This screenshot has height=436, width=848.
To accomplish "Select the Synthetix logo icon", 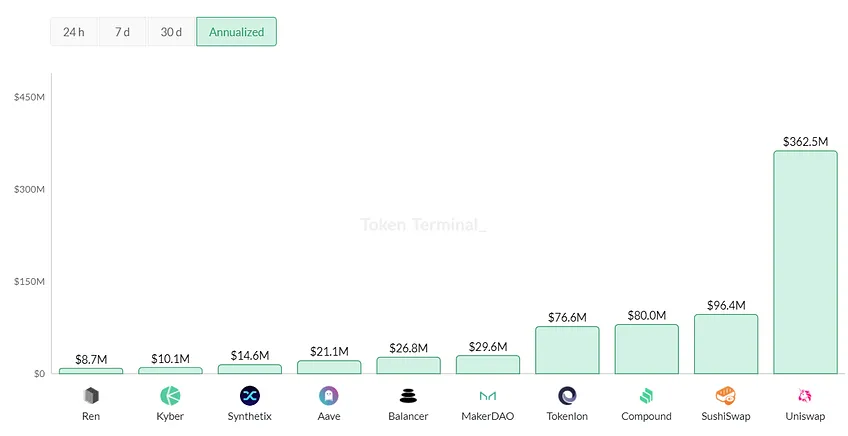I will tap(250, 396).
